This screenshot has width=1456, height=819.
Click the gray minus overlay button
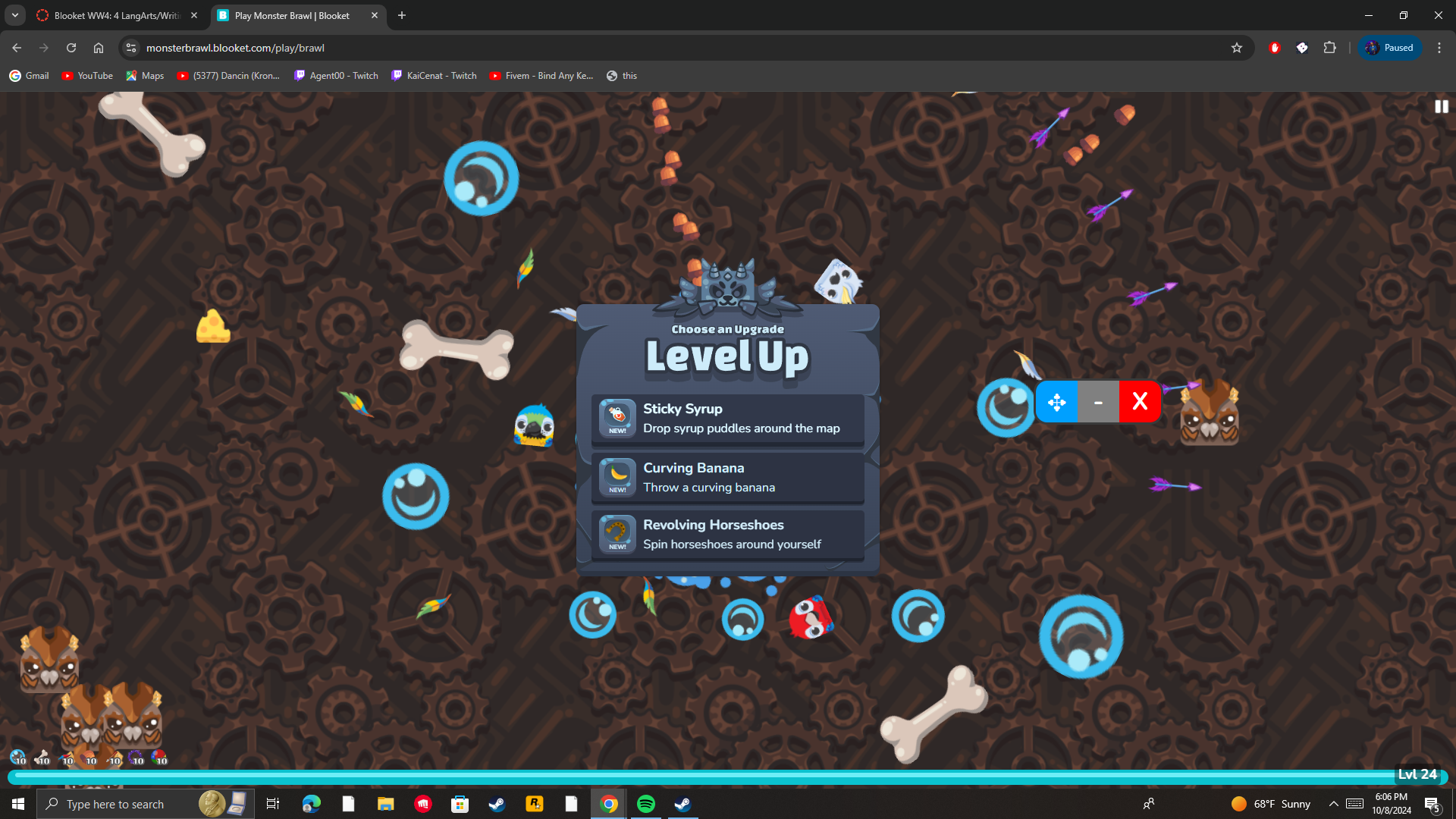(1098, 402)
